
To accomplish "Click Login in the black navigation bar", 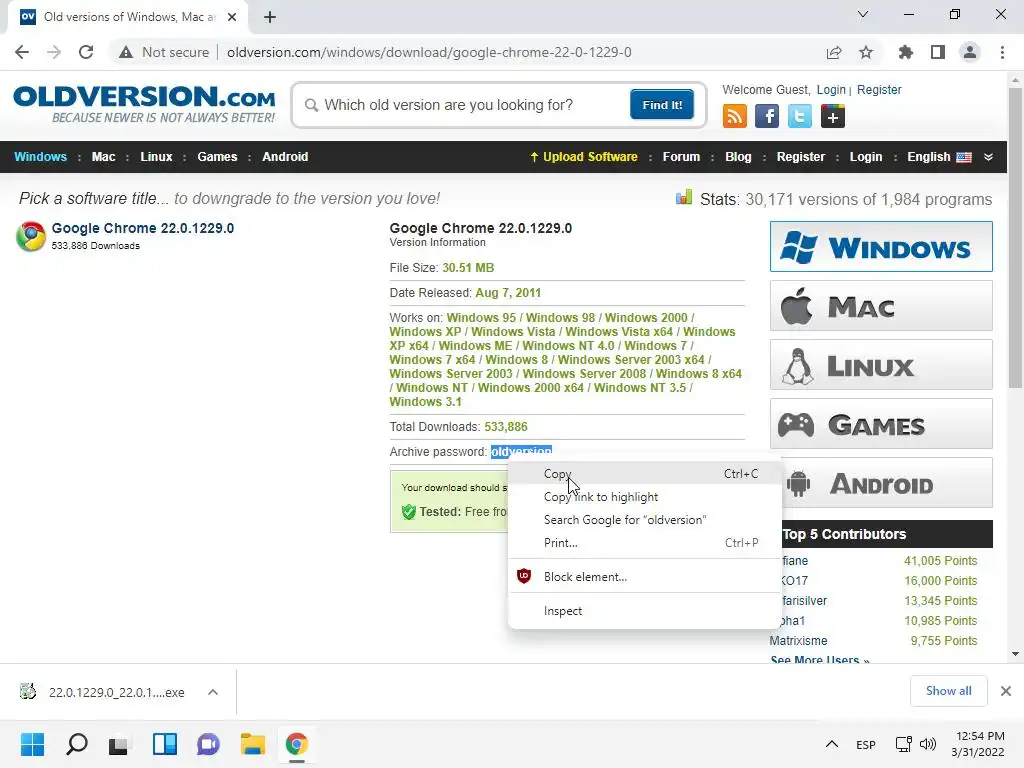I will [x=866, y=157].
